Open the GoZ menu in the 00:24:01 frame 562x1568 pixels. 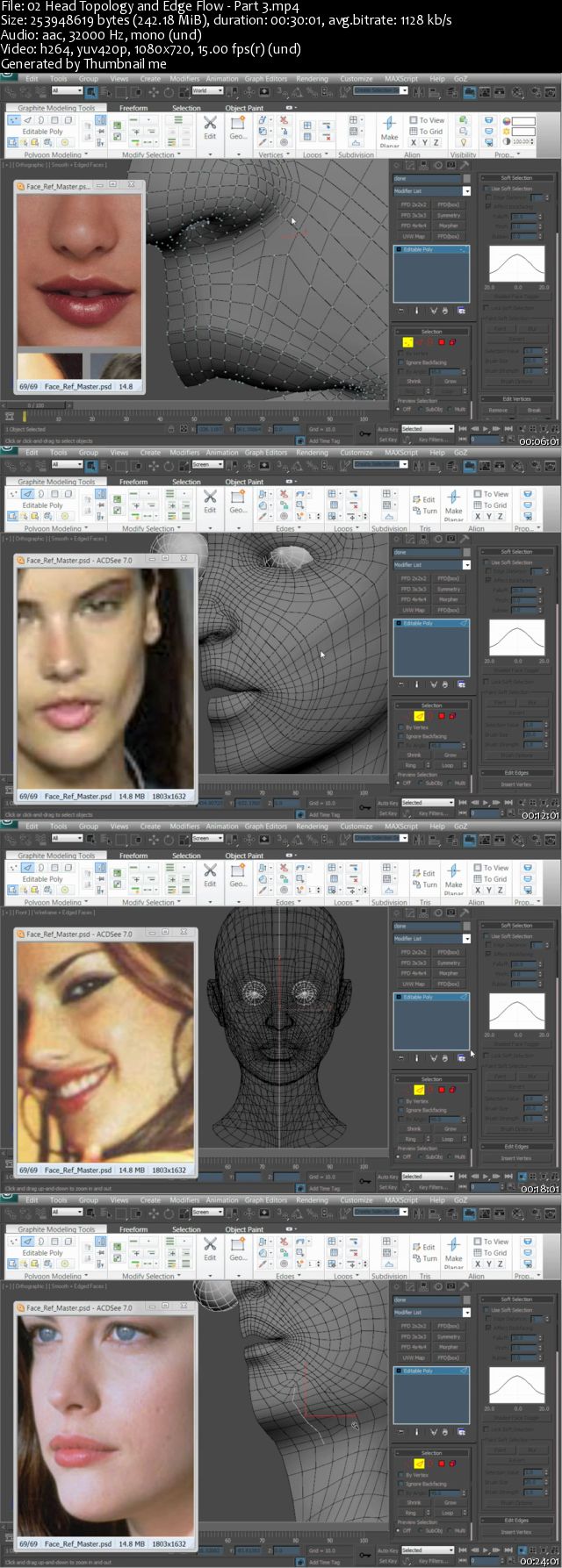(x=460, y=1200)
